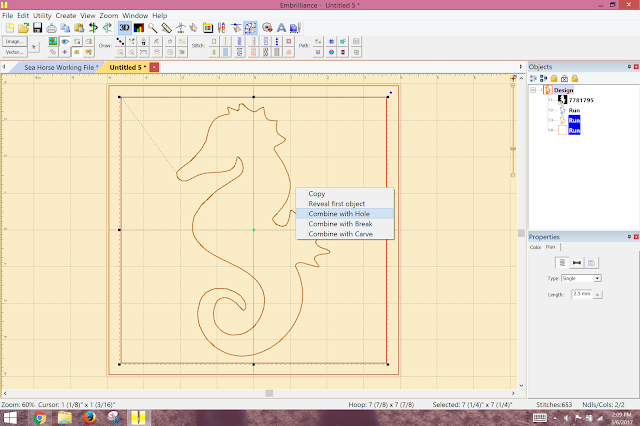Click the magnifier zoom tool icon

click(153, 27)
